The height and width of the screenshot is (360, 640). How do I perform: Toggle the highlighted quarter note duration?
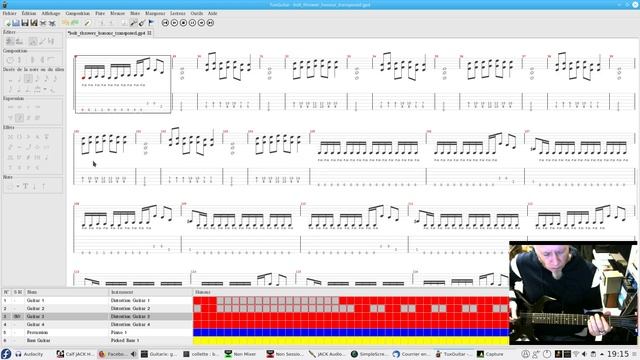[x=28, y=78]
